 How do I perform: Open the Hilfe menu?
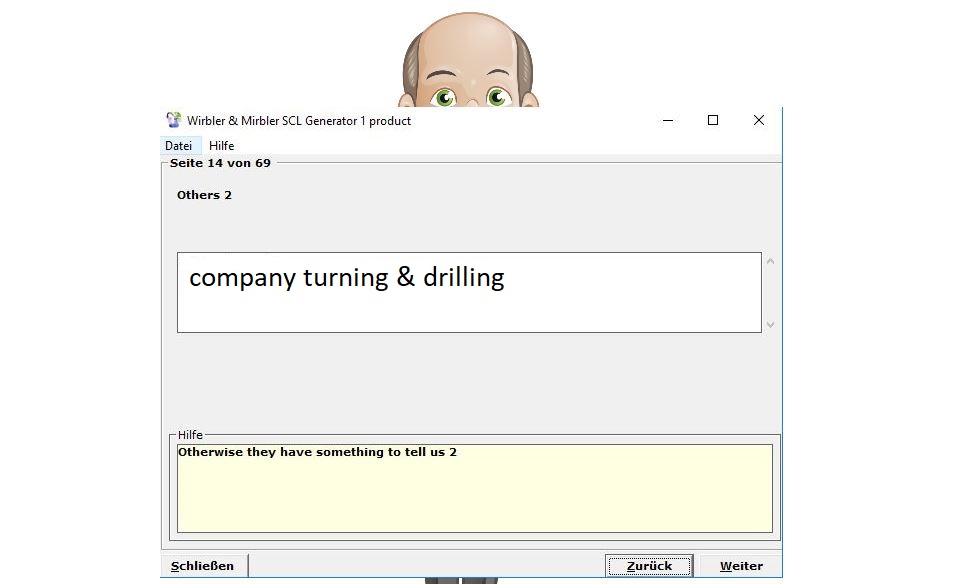tap(221, 146)
